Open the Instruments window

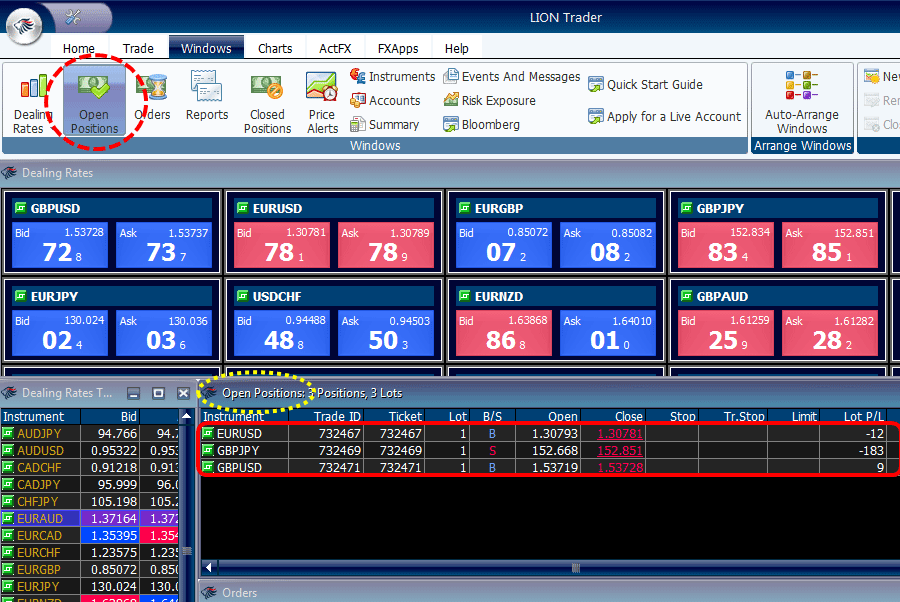click(x=393, y=76)
